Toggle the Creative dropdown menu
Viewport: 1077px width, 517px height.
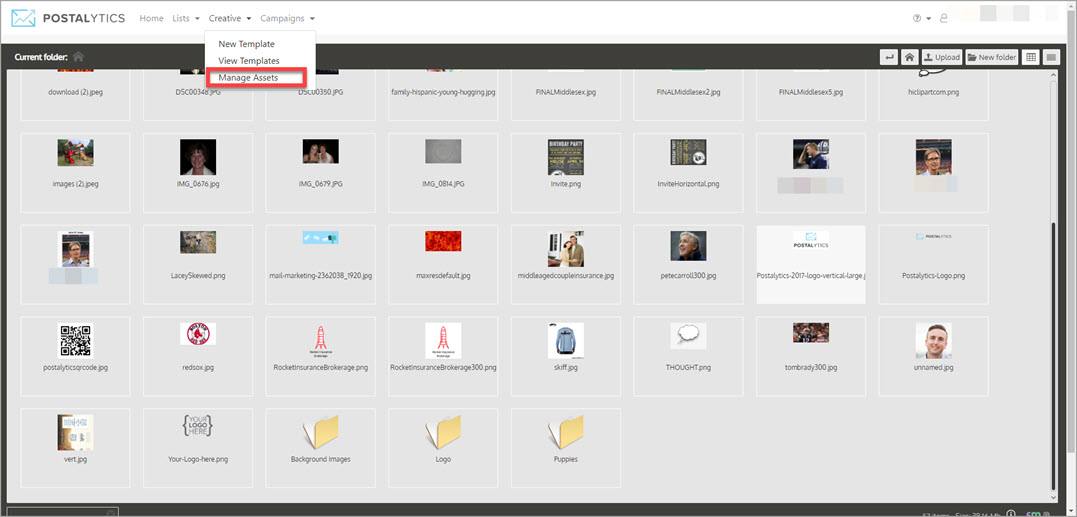pos(230,19)
